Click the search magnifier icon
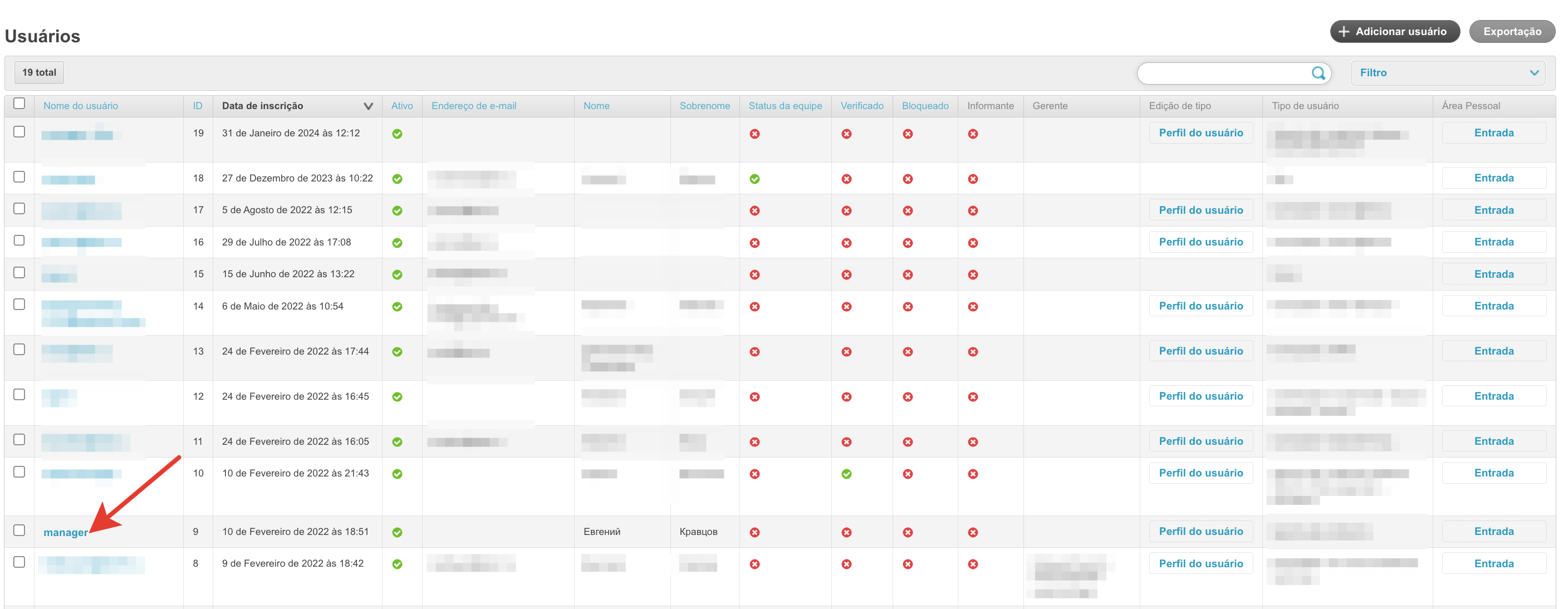This screenshot has height=609, width=1568. tap(1318, 73)
